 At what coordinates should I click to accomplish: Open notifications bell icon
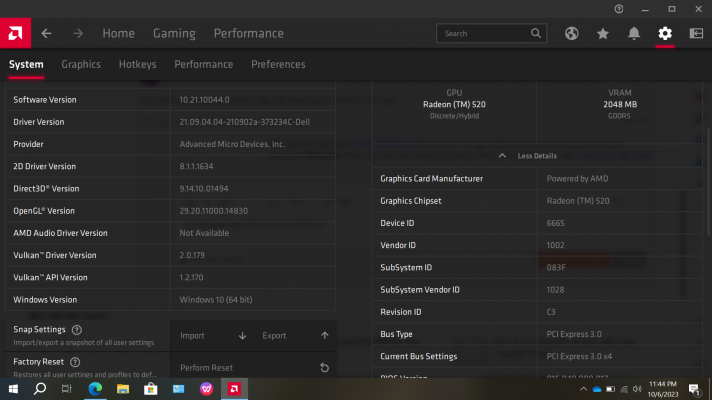coord(634,33)
